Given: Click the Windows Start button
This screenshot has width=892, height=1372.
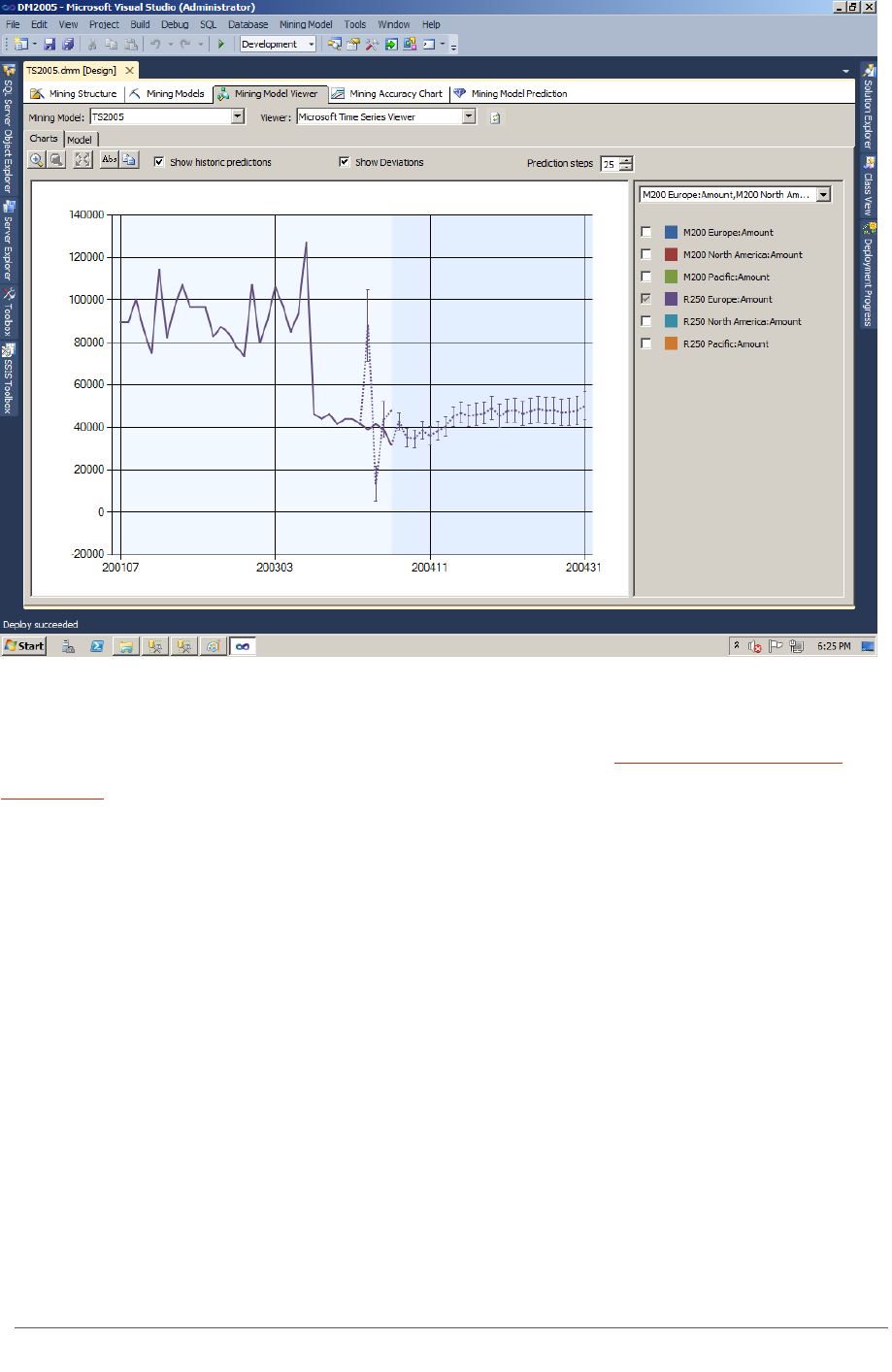Looking at the screenshot, I should [x=24, y=646].
